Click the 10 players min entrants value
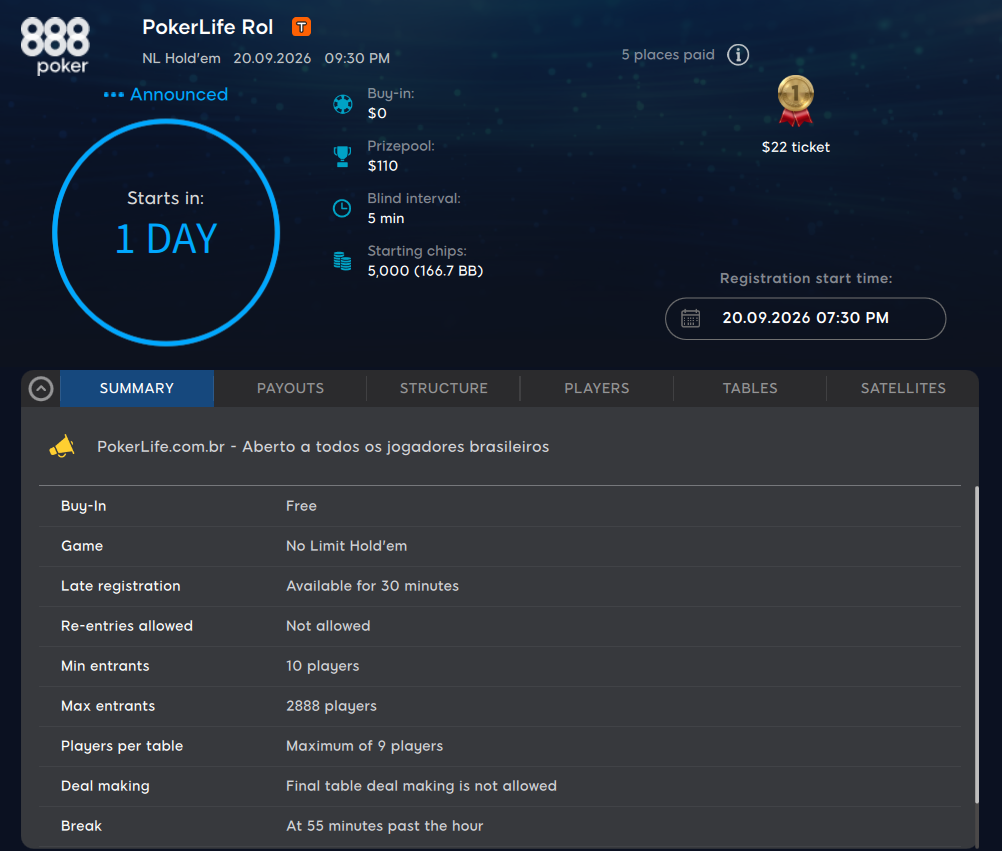The image size is (1002, 851). 323,666
